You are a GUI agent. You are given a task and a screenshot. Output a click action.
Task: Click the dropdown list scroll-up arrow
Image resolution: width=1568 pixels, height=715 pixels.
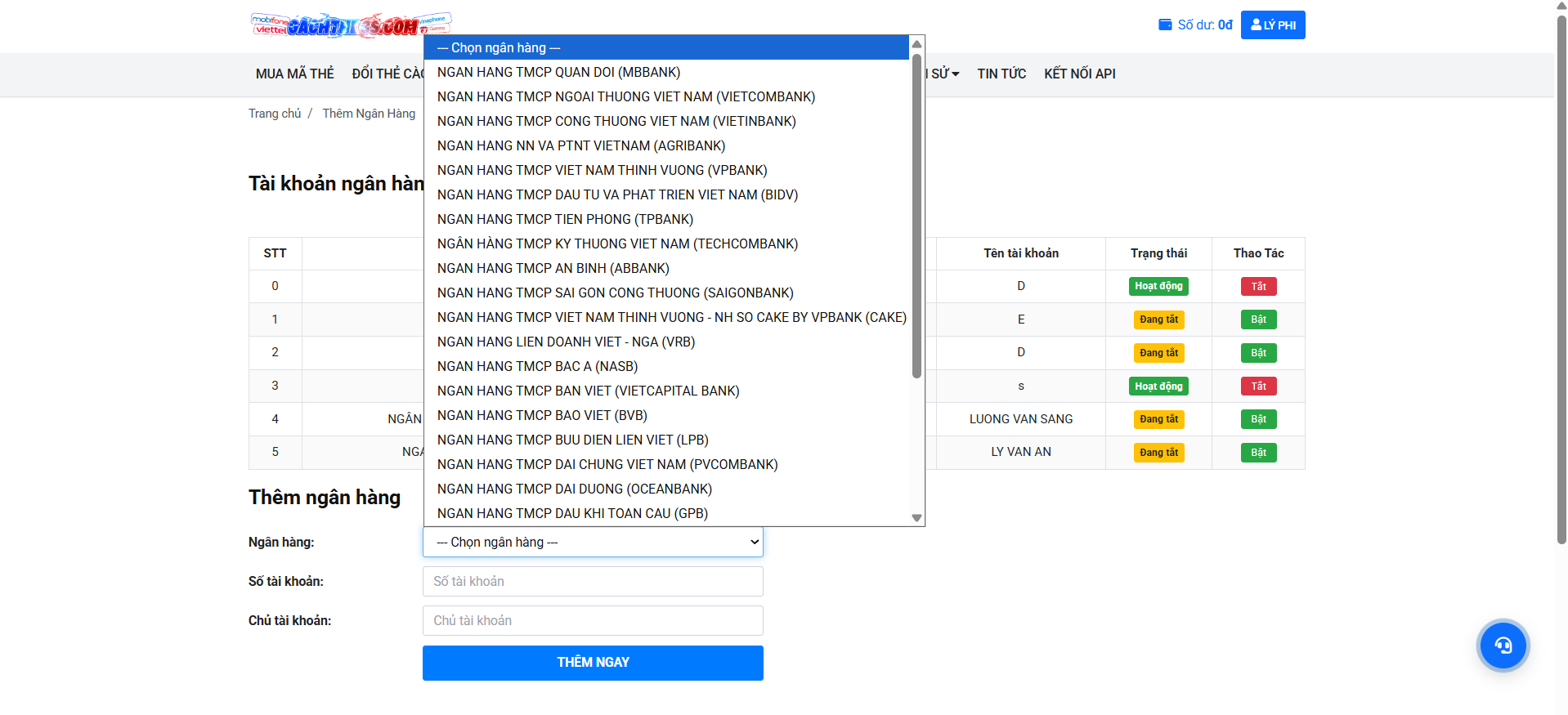916,44
